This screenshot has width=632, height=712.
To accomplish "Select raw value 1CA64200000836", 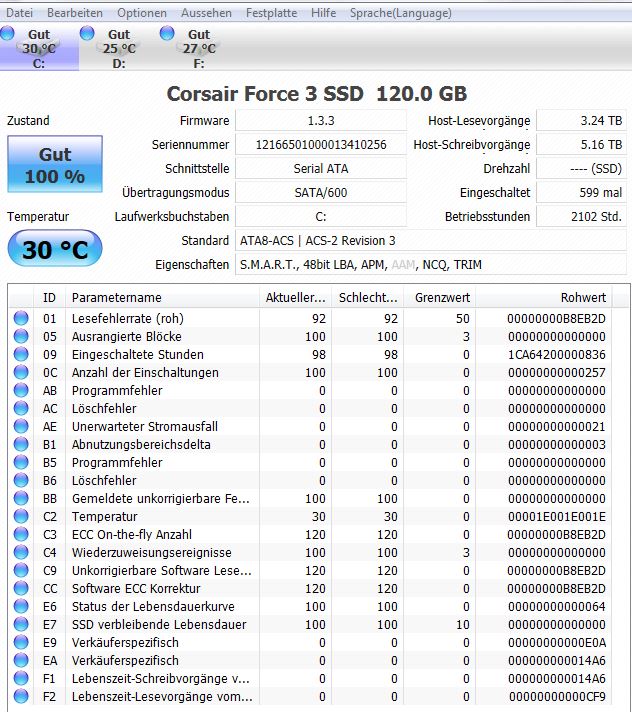I will (557, 355).
